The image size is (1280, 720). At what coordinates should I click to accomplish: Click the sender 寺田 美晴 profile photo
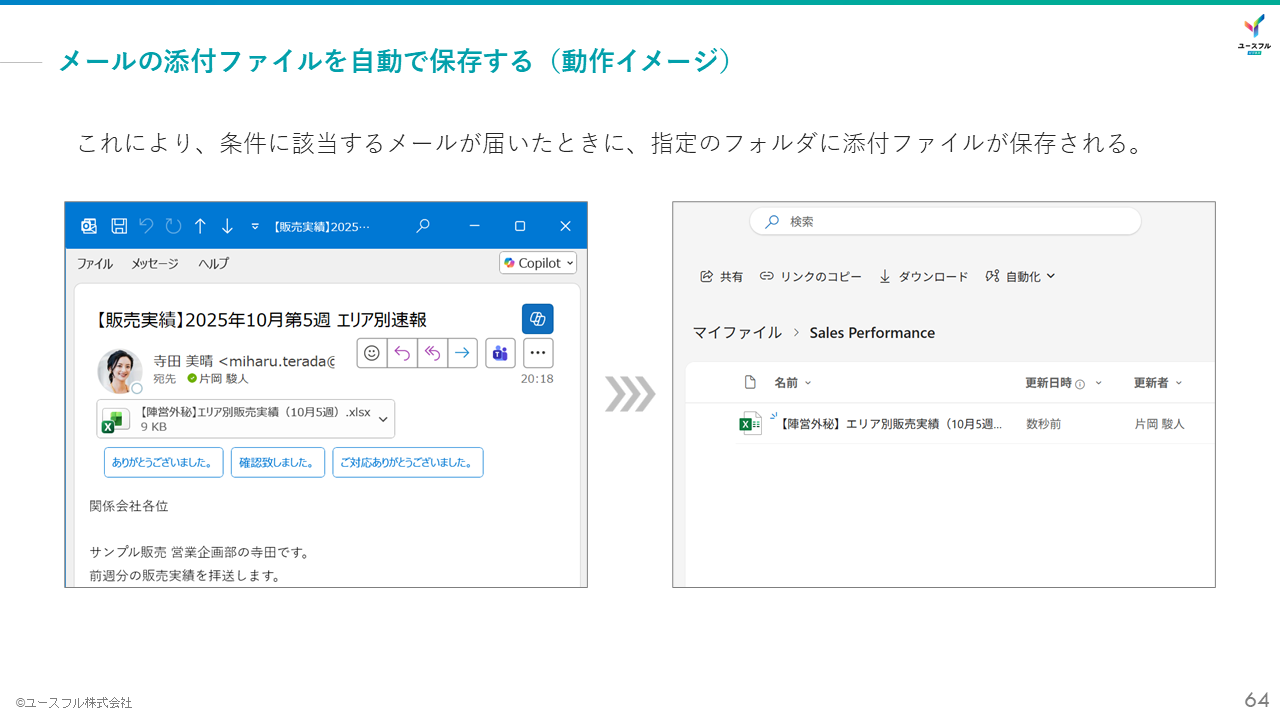coord(119,371)
